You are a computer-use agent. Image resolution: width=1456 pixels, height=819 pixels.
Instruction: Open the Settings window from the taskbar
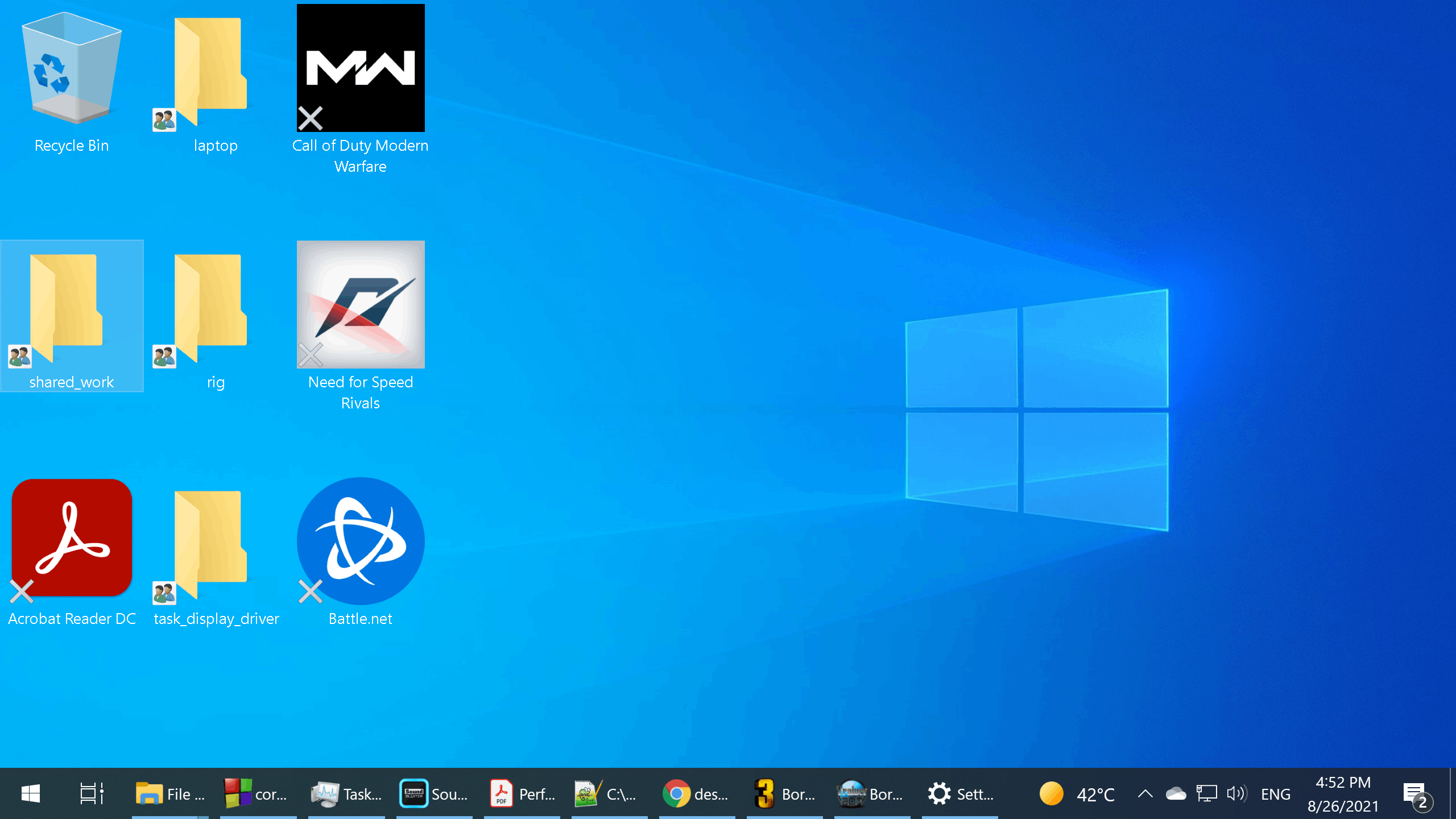[x=960, y=794]
